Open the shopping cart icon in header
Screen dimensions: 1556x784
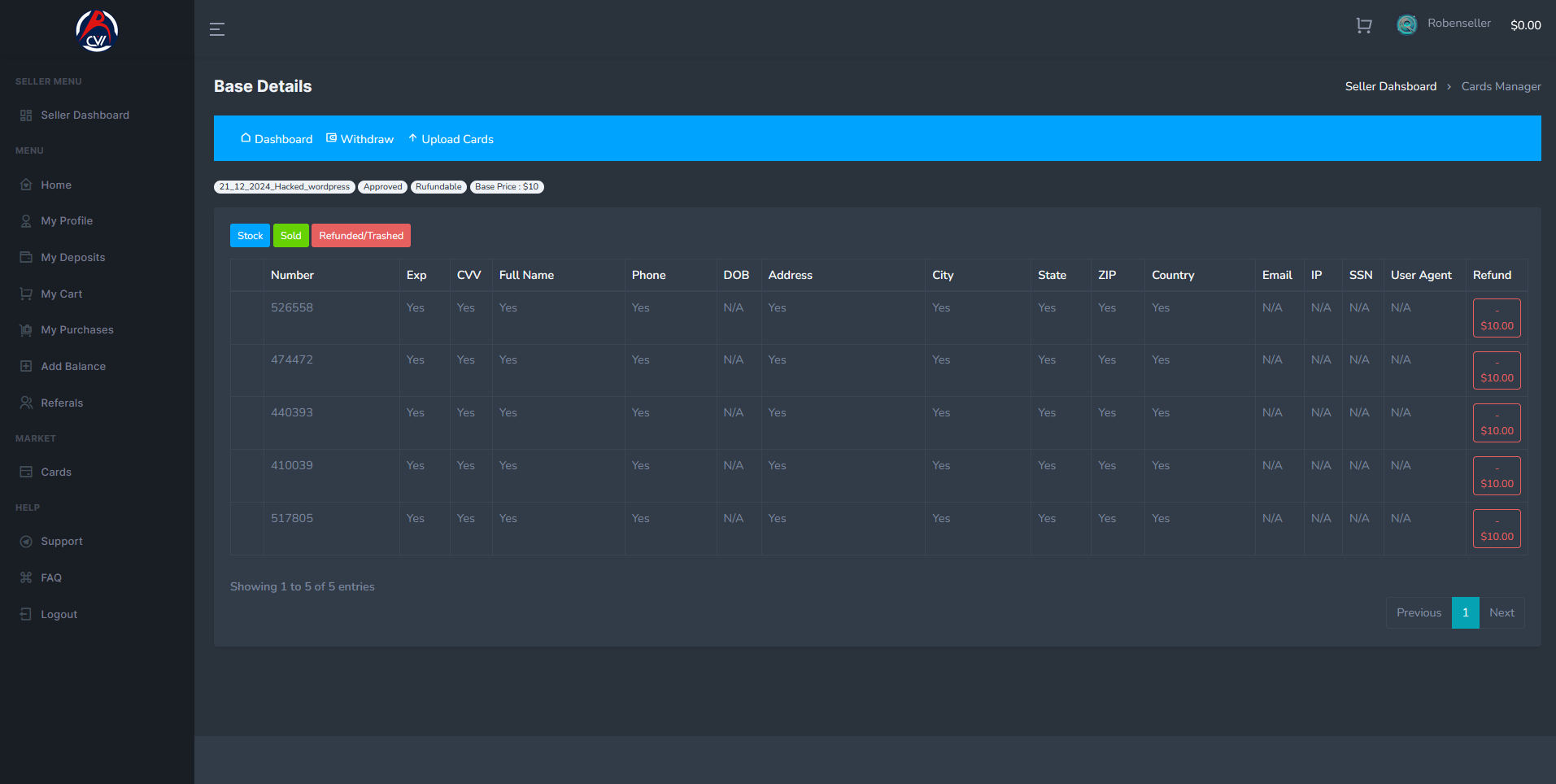click(x=1364, y=25)
